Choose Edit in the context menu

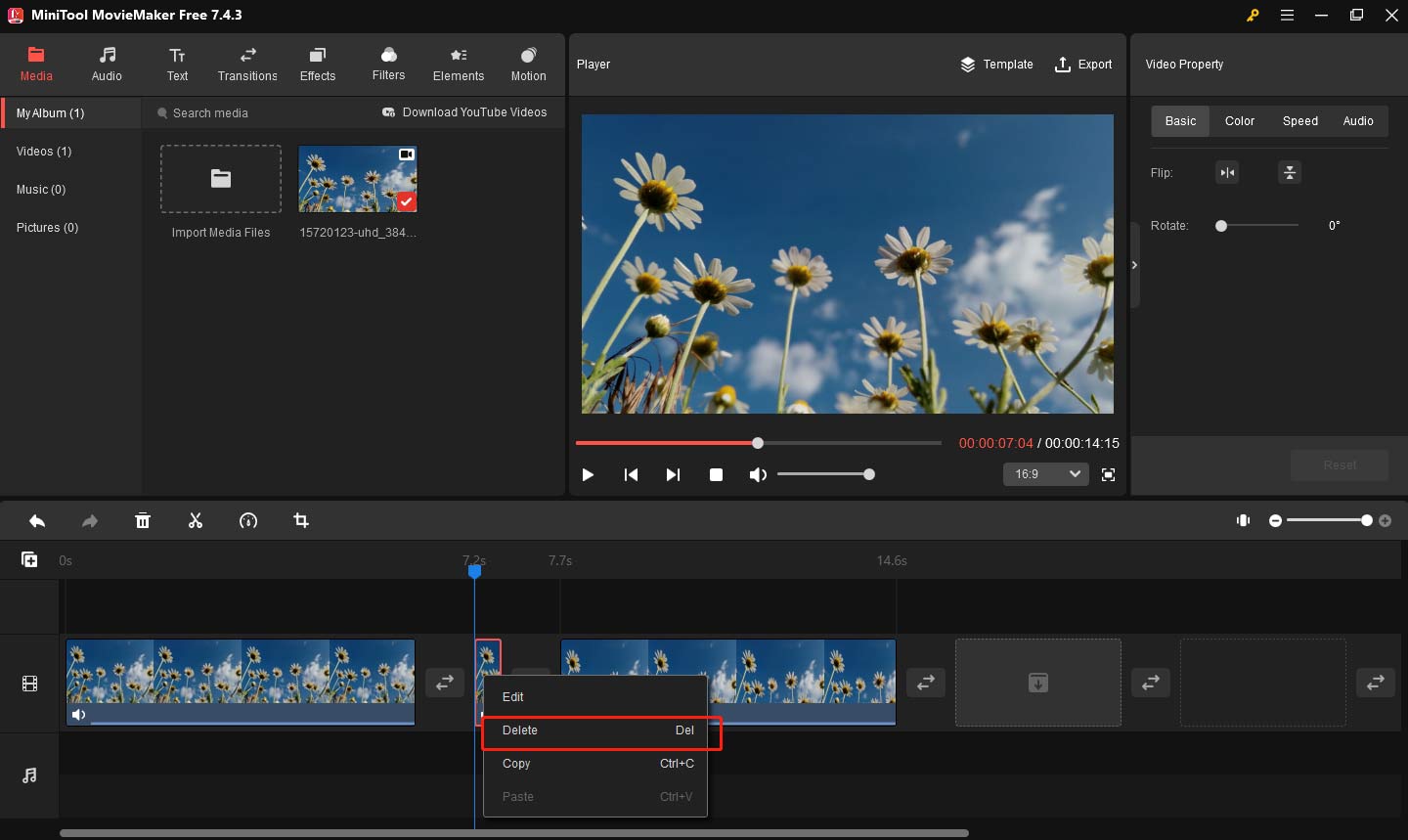pyautogui.click(x=595, y=697)
